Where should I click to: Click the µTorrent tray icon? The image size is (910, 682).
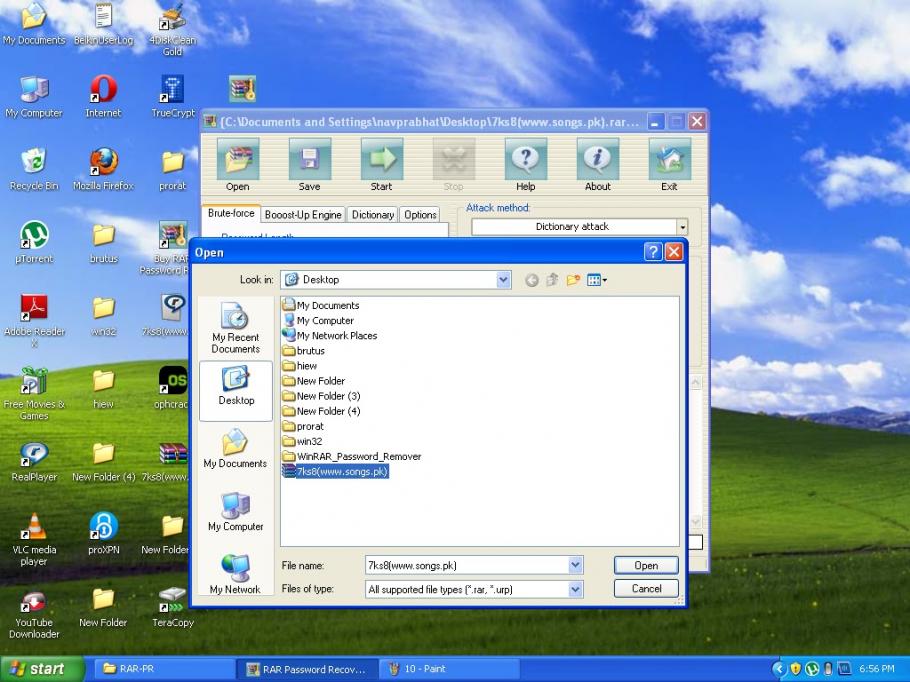point(812,669)
